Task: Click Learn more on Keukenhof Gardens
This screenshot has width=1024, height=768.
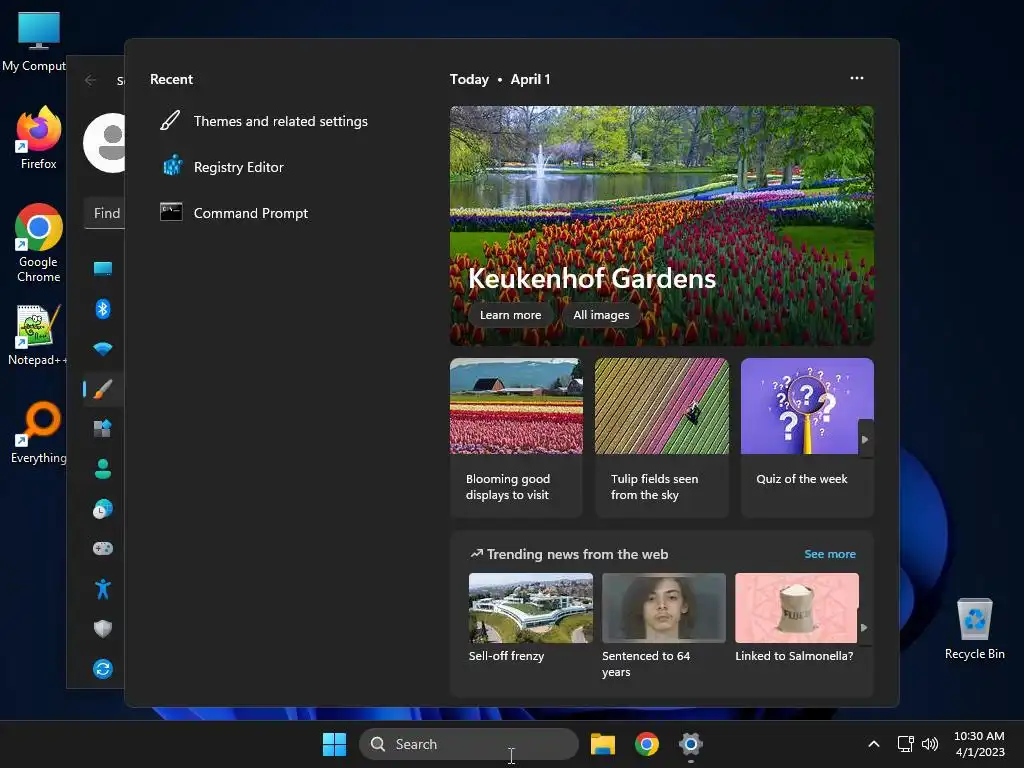Action: [x=510, y=315]
